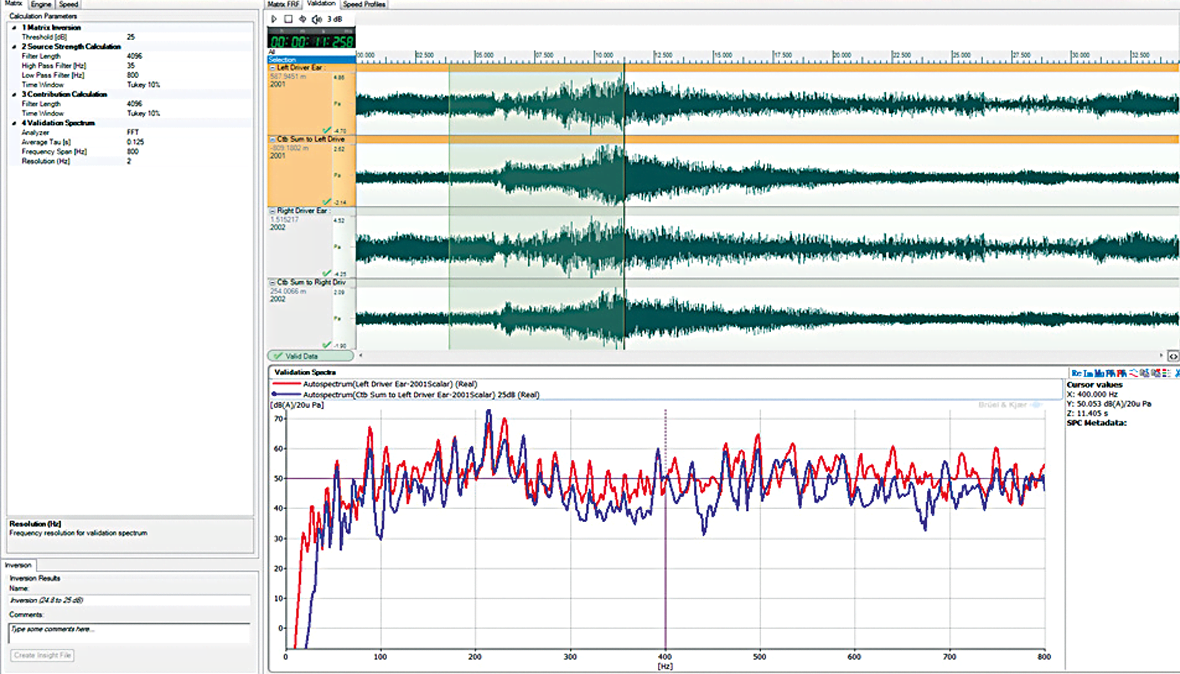Click the Comments text field
This screenshot has width=1180, height=674.
(129, 632)
